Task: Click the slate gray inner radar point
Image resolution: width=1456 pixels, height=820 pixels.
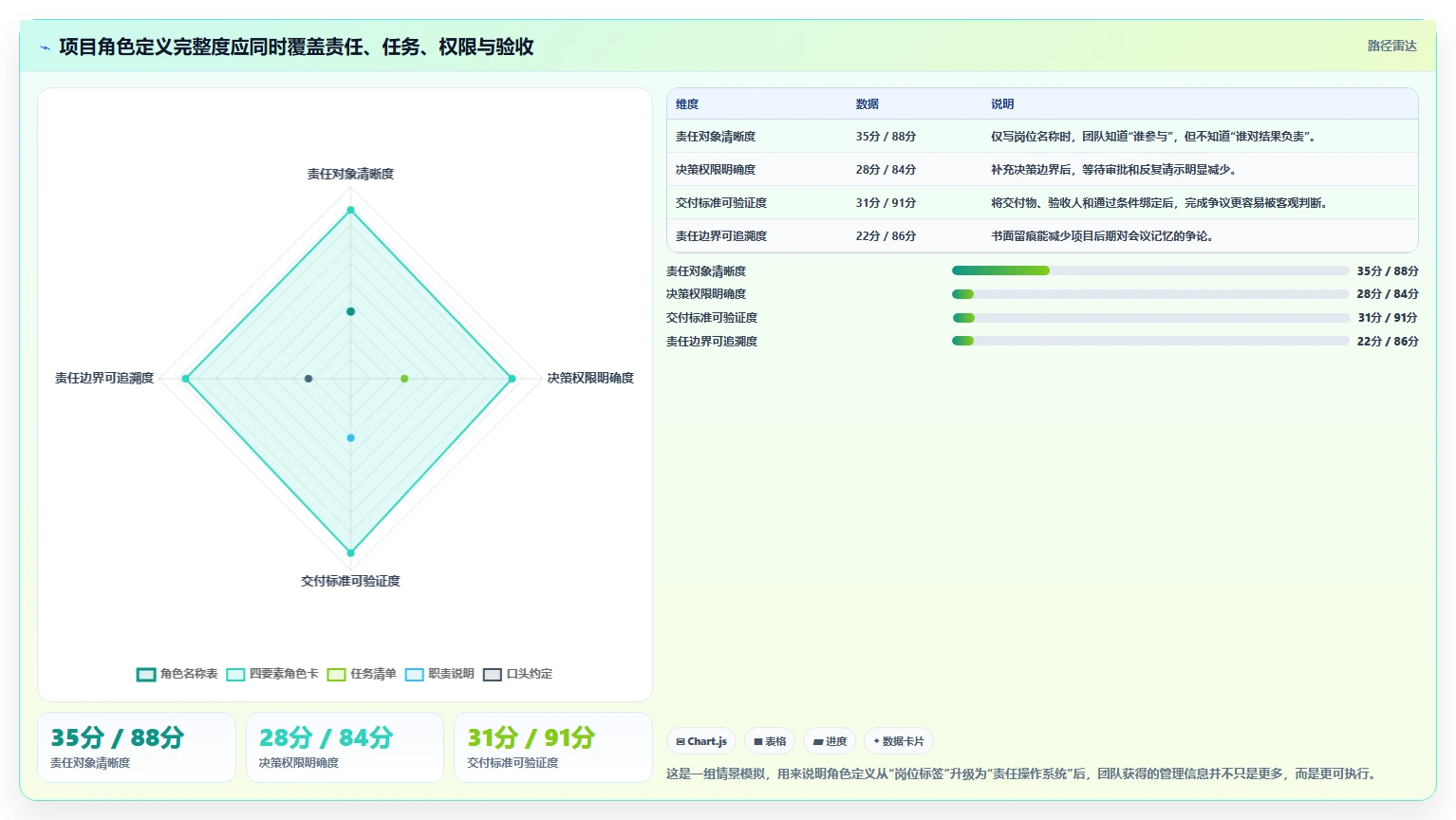Action: 308,379
